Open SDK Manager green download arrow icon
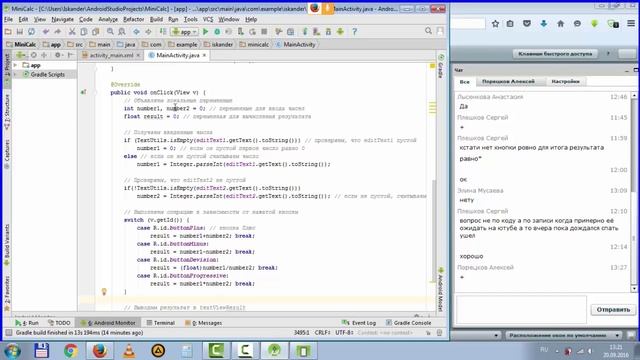Viewport: 640px width, 360px height. pyautogui.click(x=340, y=31)
